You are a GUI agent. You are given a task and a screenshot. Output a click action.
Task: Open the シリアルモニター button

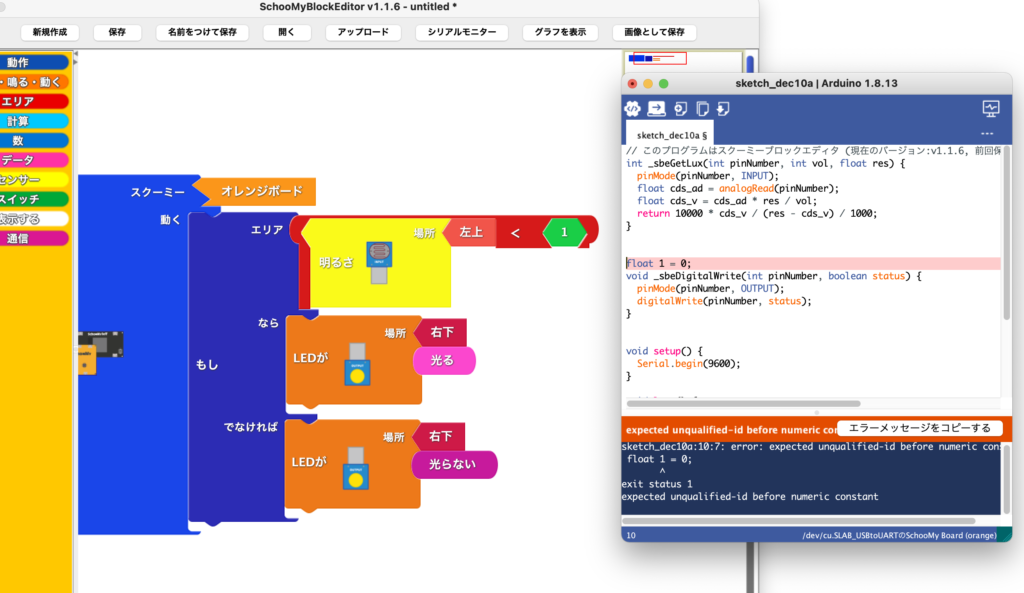(462, 32)
